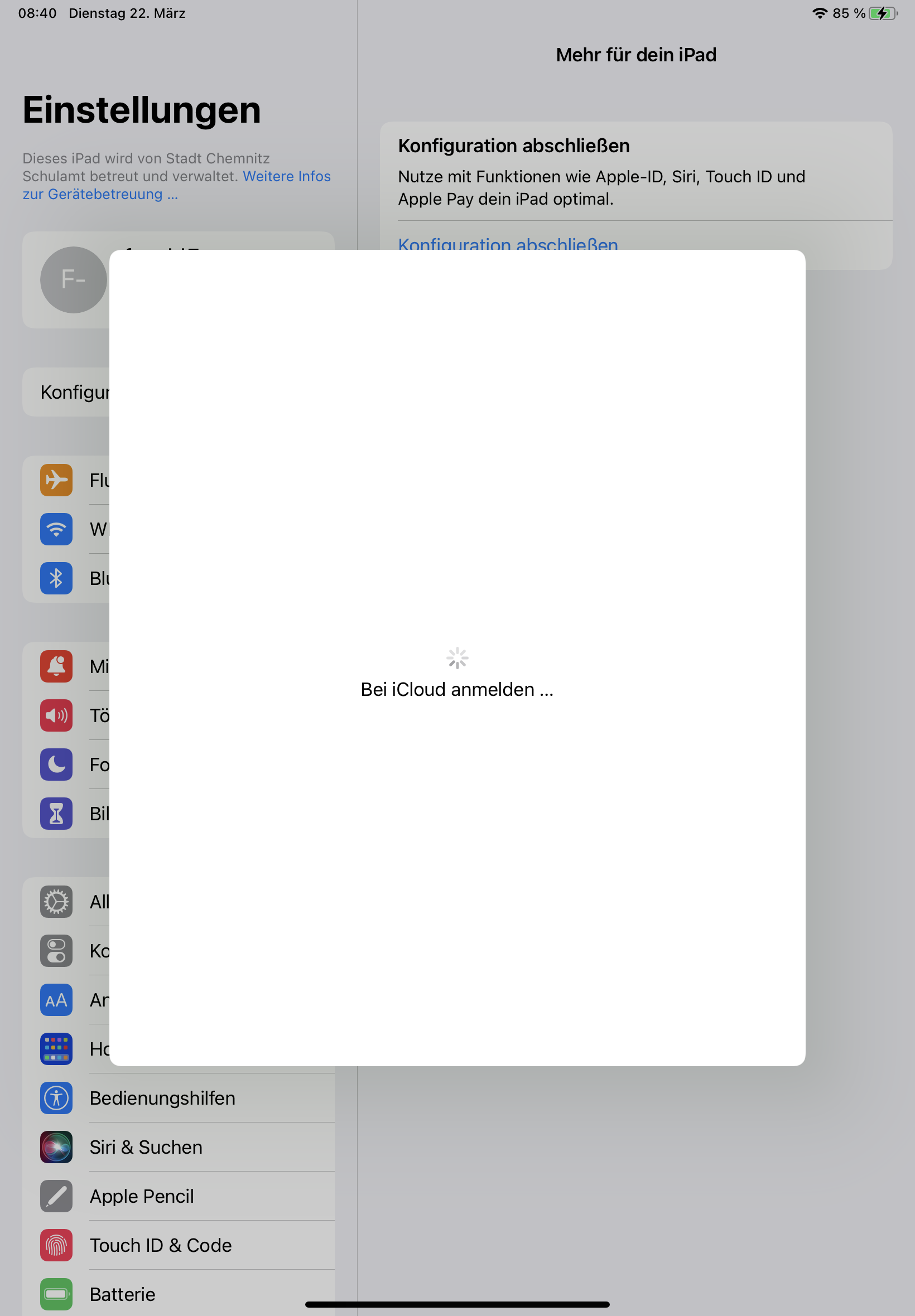Image resolution: width=915 pixels, height=1316 pixels.
Task: Open Touch ID & Code row
Action: coord(179,1246)
